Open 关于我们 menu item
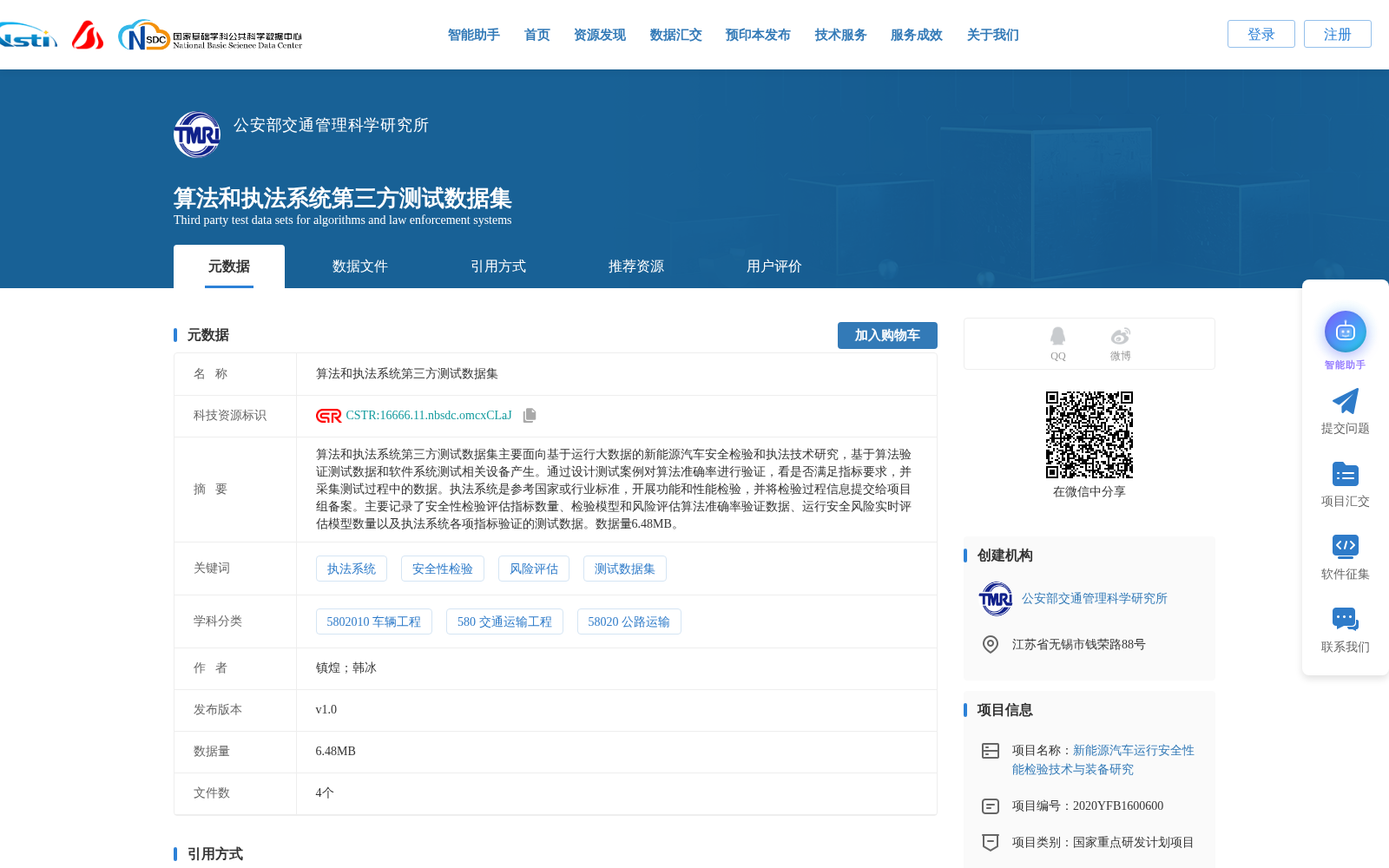The height and width of the screenshot is (868, 1389). point(992,35)
